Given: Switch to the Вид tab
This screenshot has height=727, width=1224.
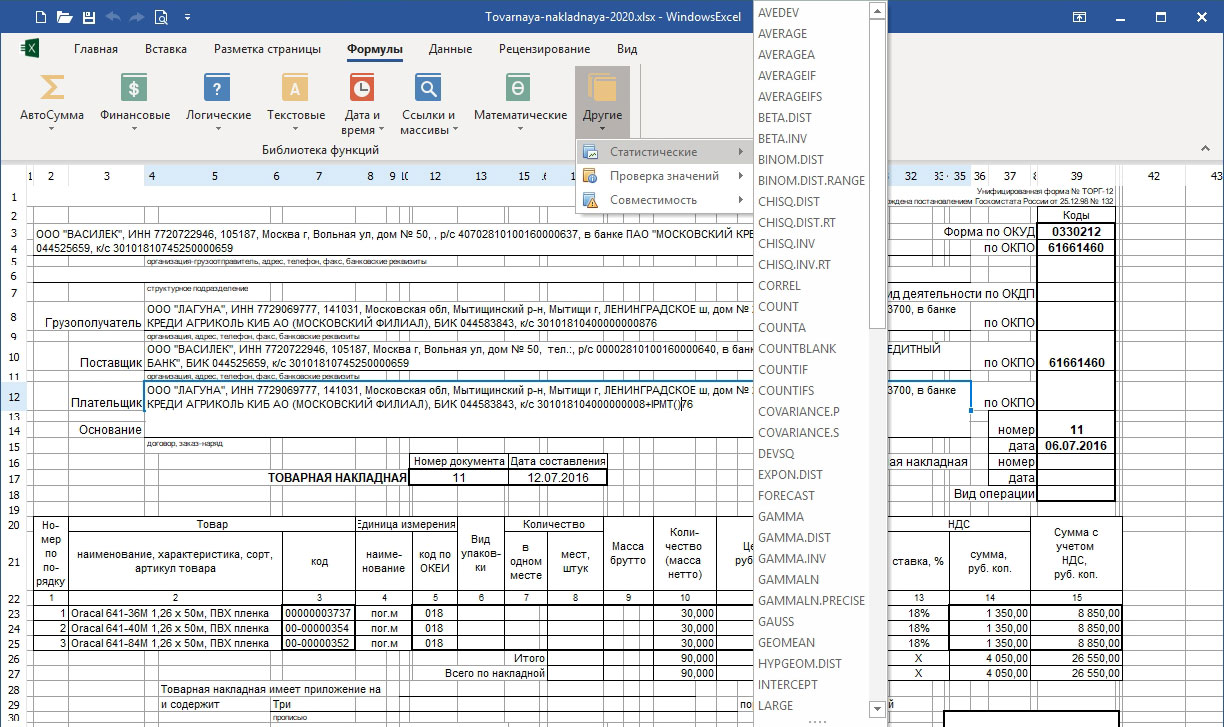Looking at the screenshot, I should [x=627, y=49].
